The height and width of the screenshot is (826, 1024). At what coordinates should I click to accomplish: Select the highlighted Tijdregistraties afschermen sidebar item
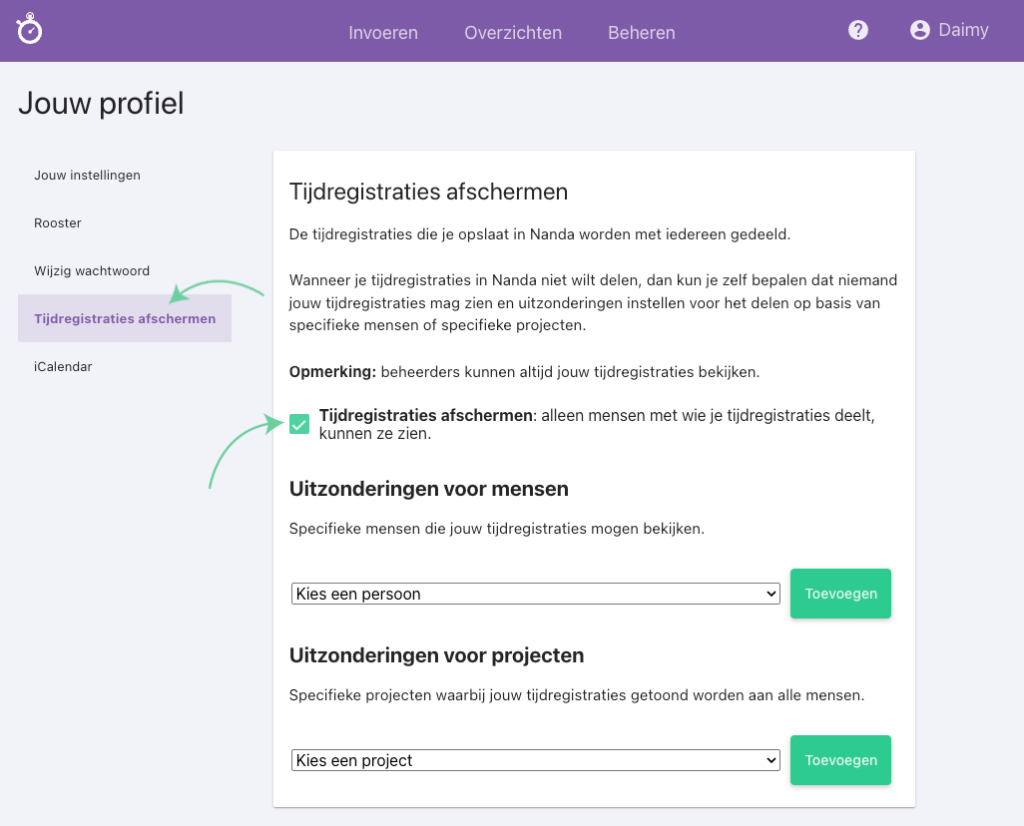124,318
